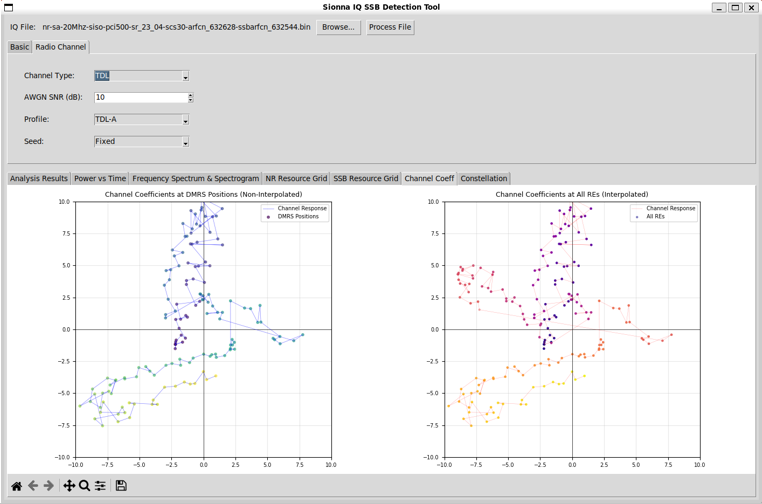
Task: Click the Browse... button
Action: pyautogui.click(x=338, y=27)
